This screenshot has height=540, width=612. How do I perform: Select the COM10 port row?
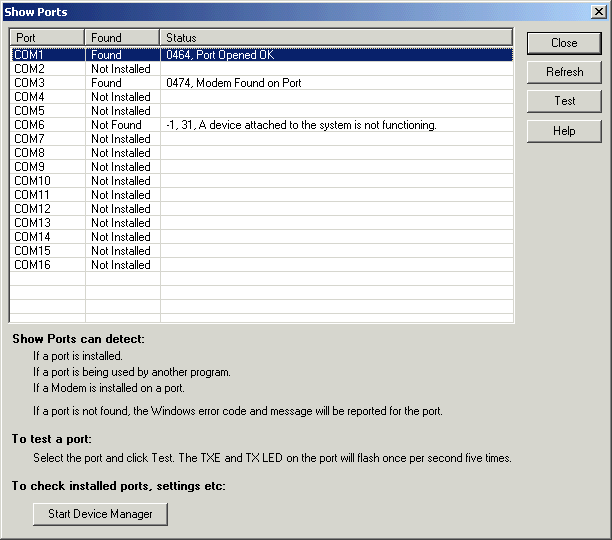click(x=262, y=181)
